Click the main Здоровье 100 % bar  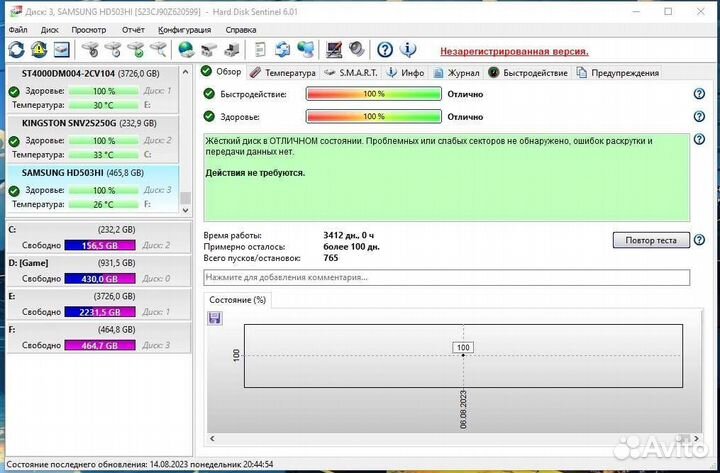[x=374, y=116]
